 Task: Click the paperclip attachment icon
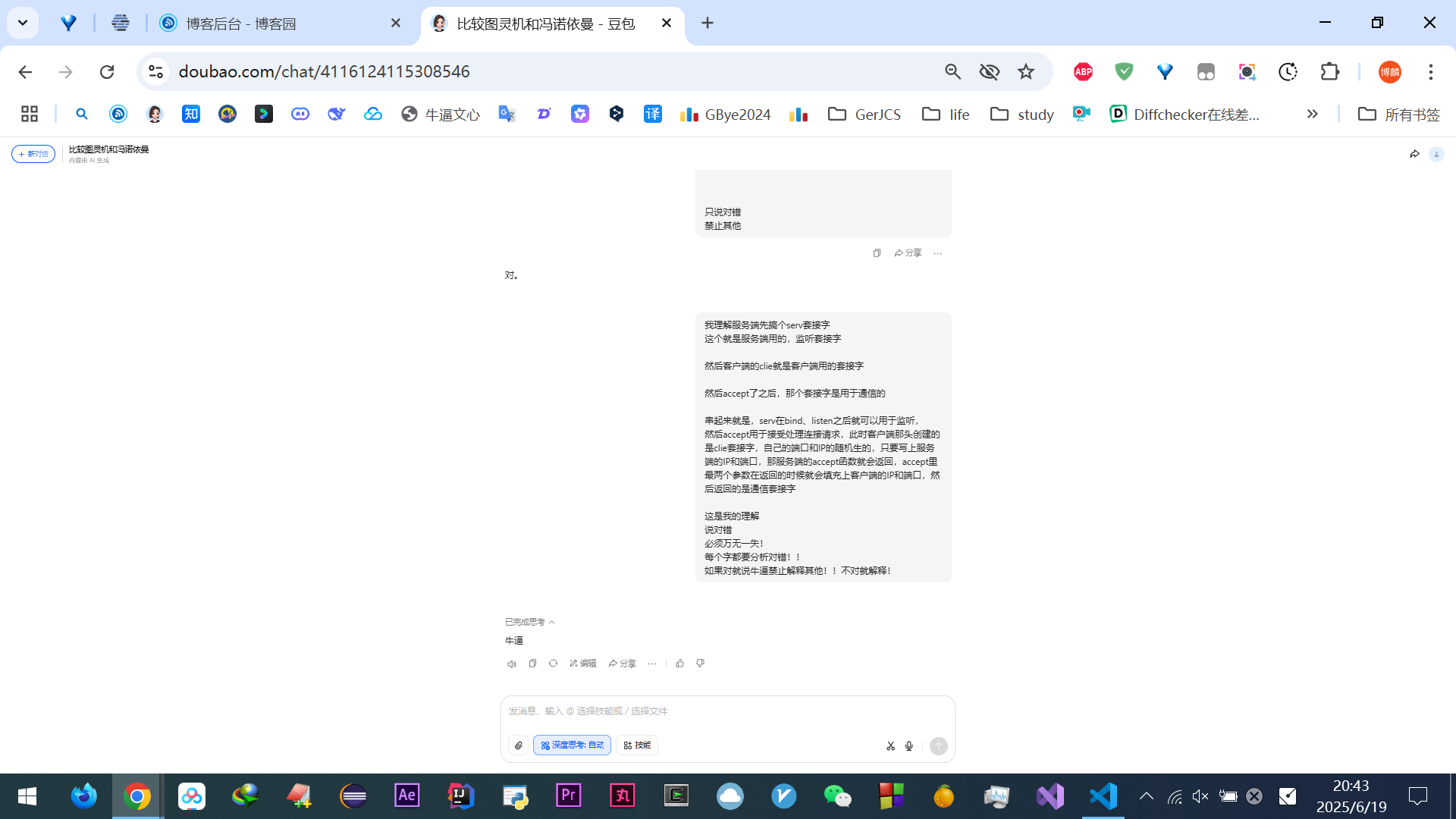pos(519,745)
